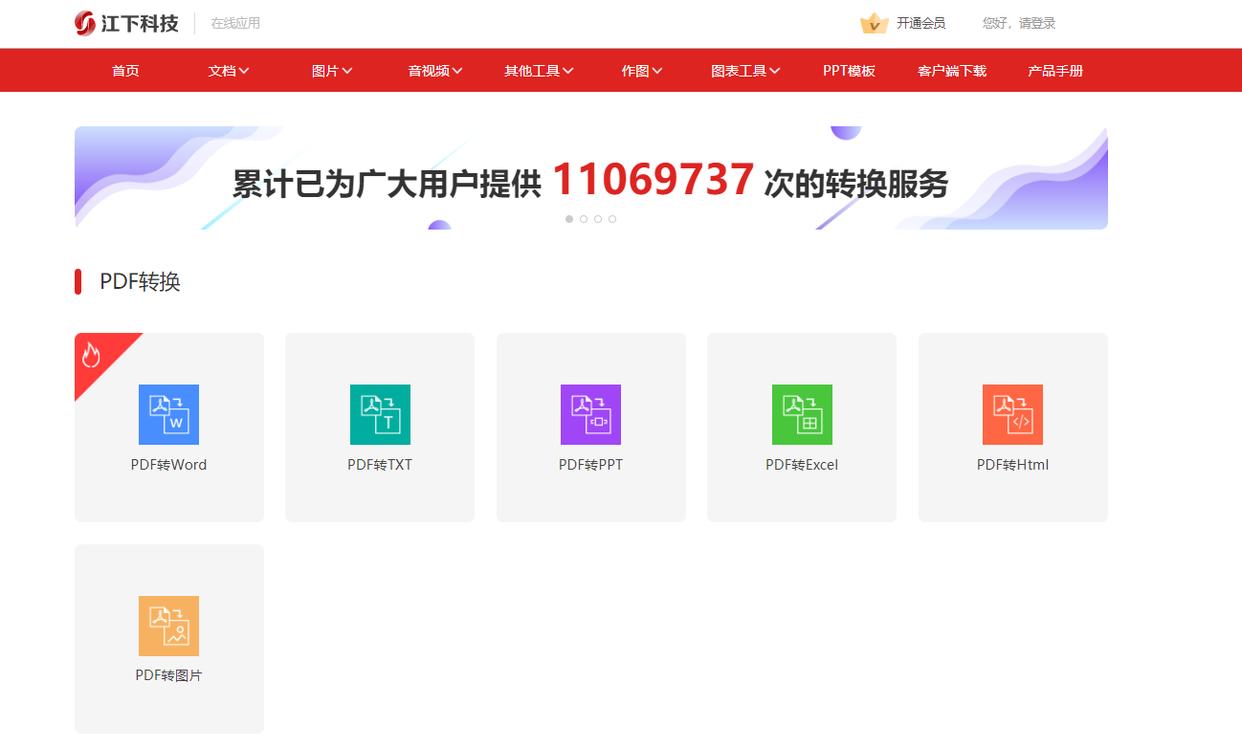1242x749 pixels.
Task: Open 客户端下载 in the navigation bar
Action: 952,71
